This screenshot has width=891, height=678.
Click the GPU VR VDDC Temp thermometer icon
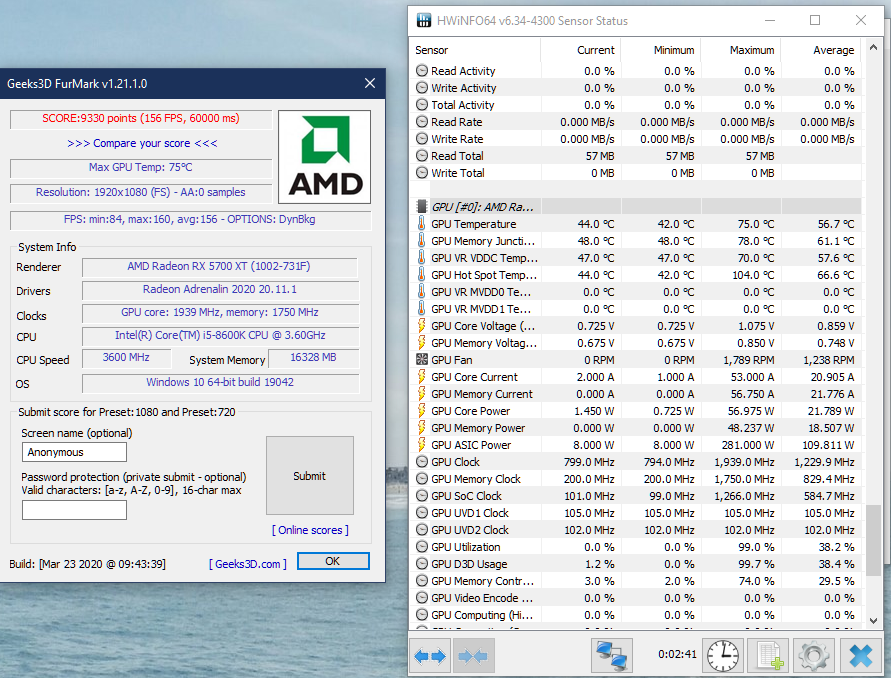tap(422, 257)
